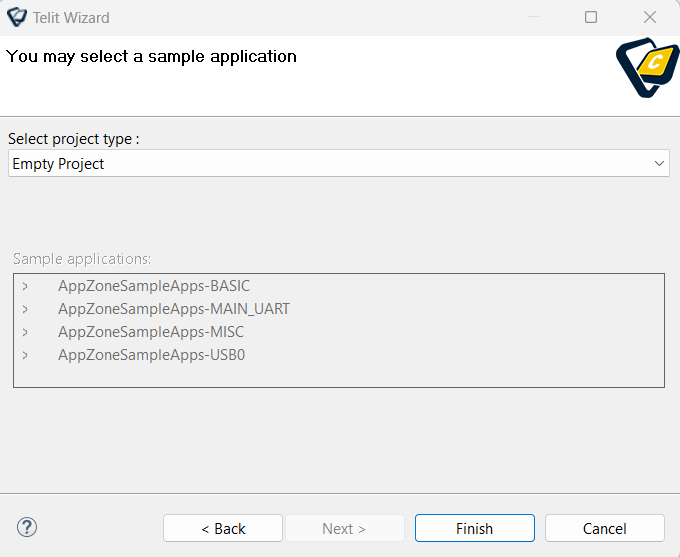Screen dimensions: 680x557
Task: Cancel the Telit Wizard
Action: [605, 528]
